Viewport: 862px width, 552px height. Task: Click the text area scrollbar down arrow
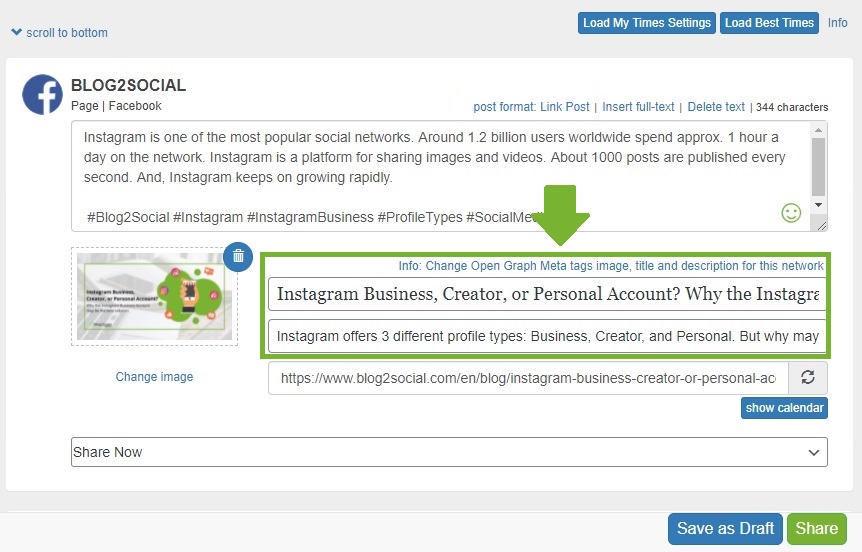point(818,205)
